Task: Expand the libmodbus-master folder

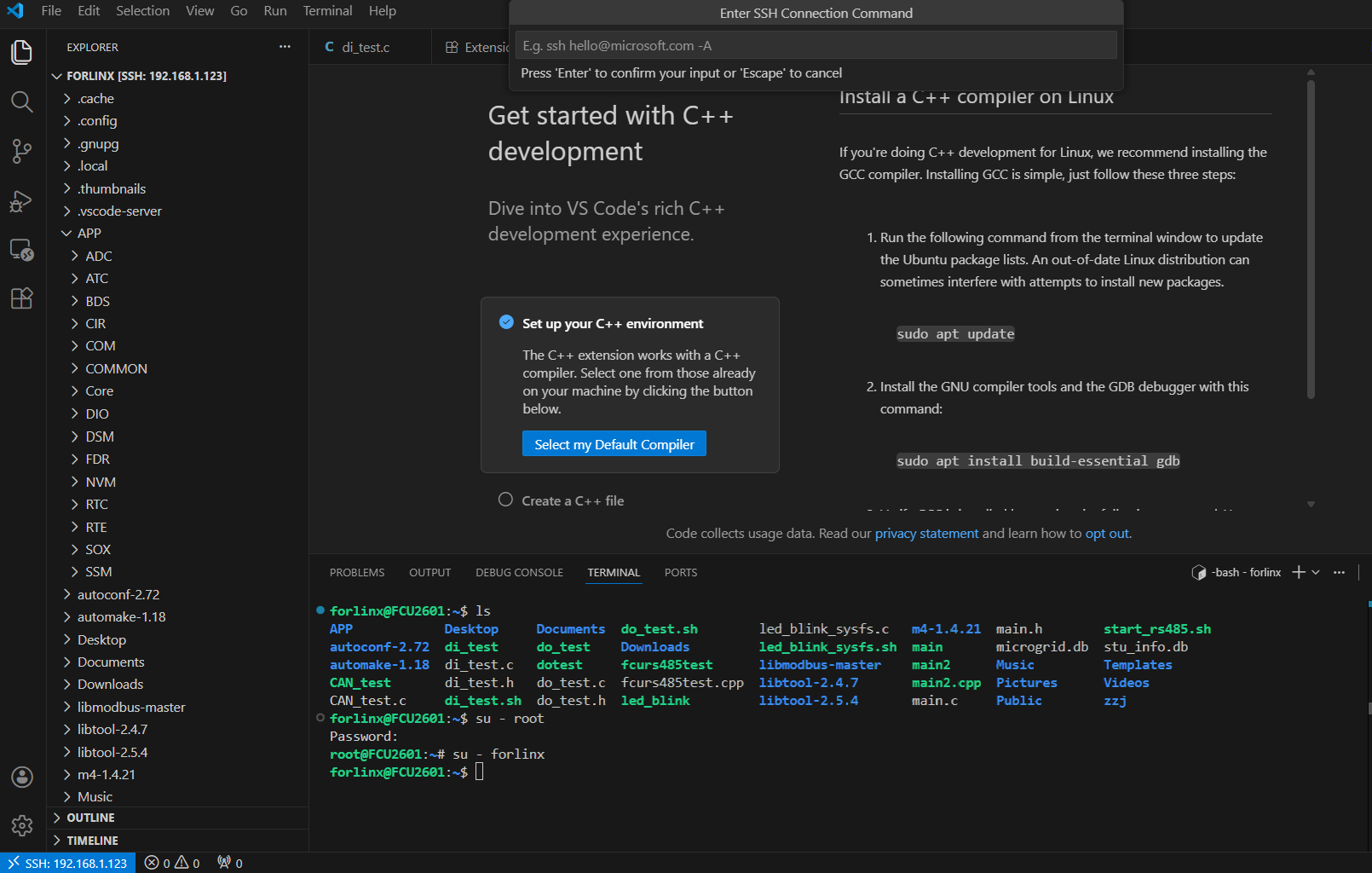Action: (x=179, y=707)
